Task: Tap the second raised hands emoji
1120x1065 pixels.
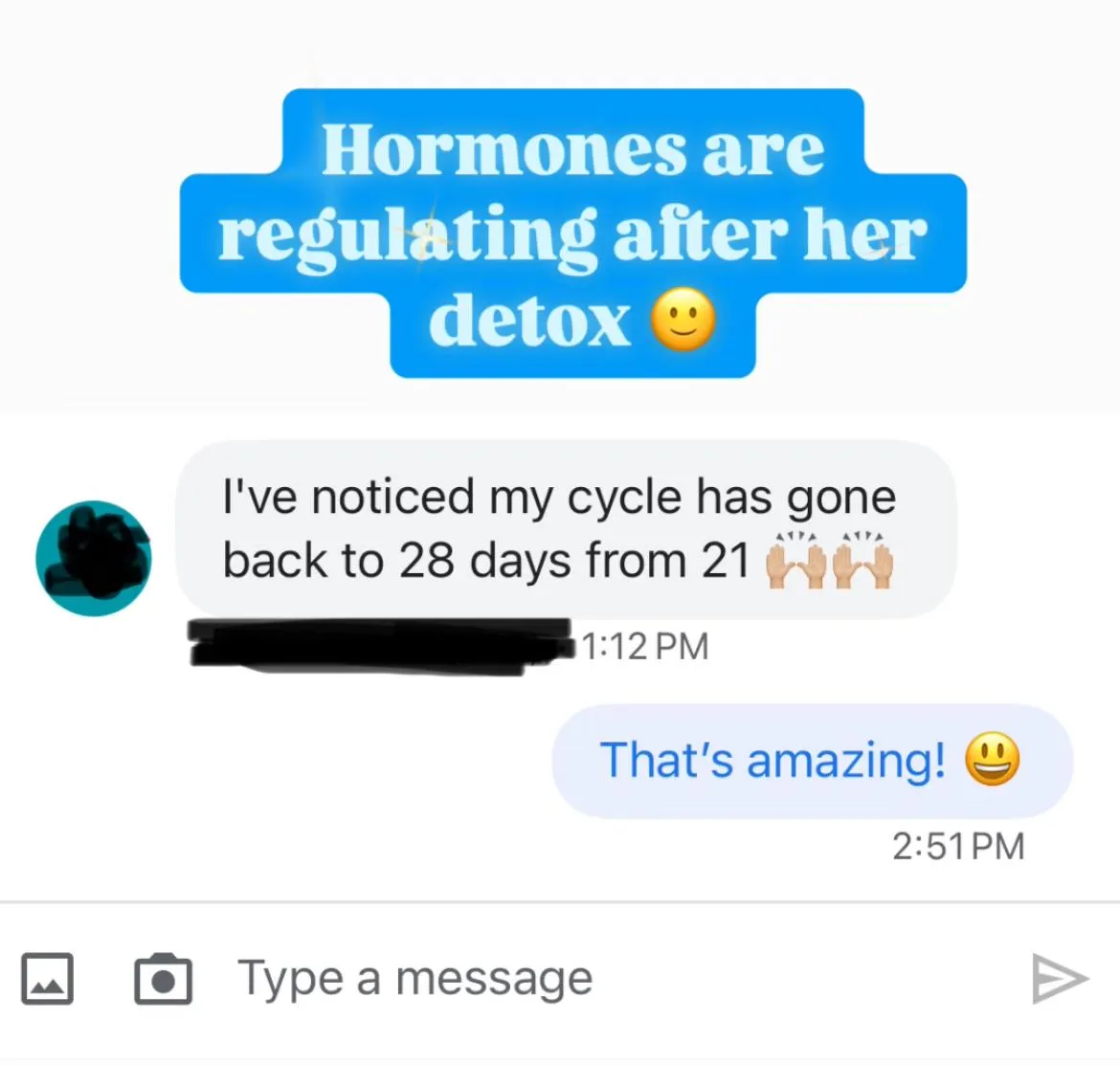Action: click(862, 561)
